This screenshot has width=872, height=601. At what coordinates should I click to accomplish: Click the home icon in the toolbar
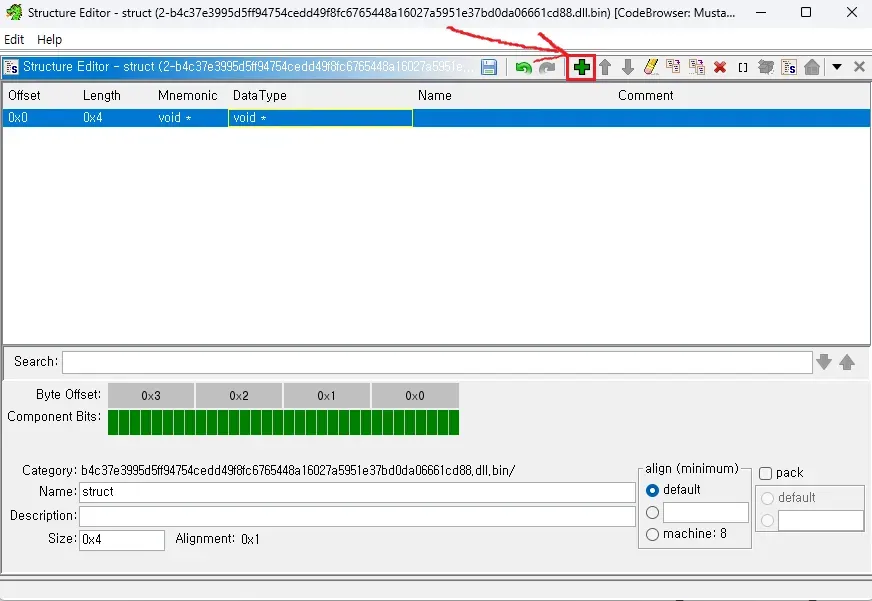(812, 67)
